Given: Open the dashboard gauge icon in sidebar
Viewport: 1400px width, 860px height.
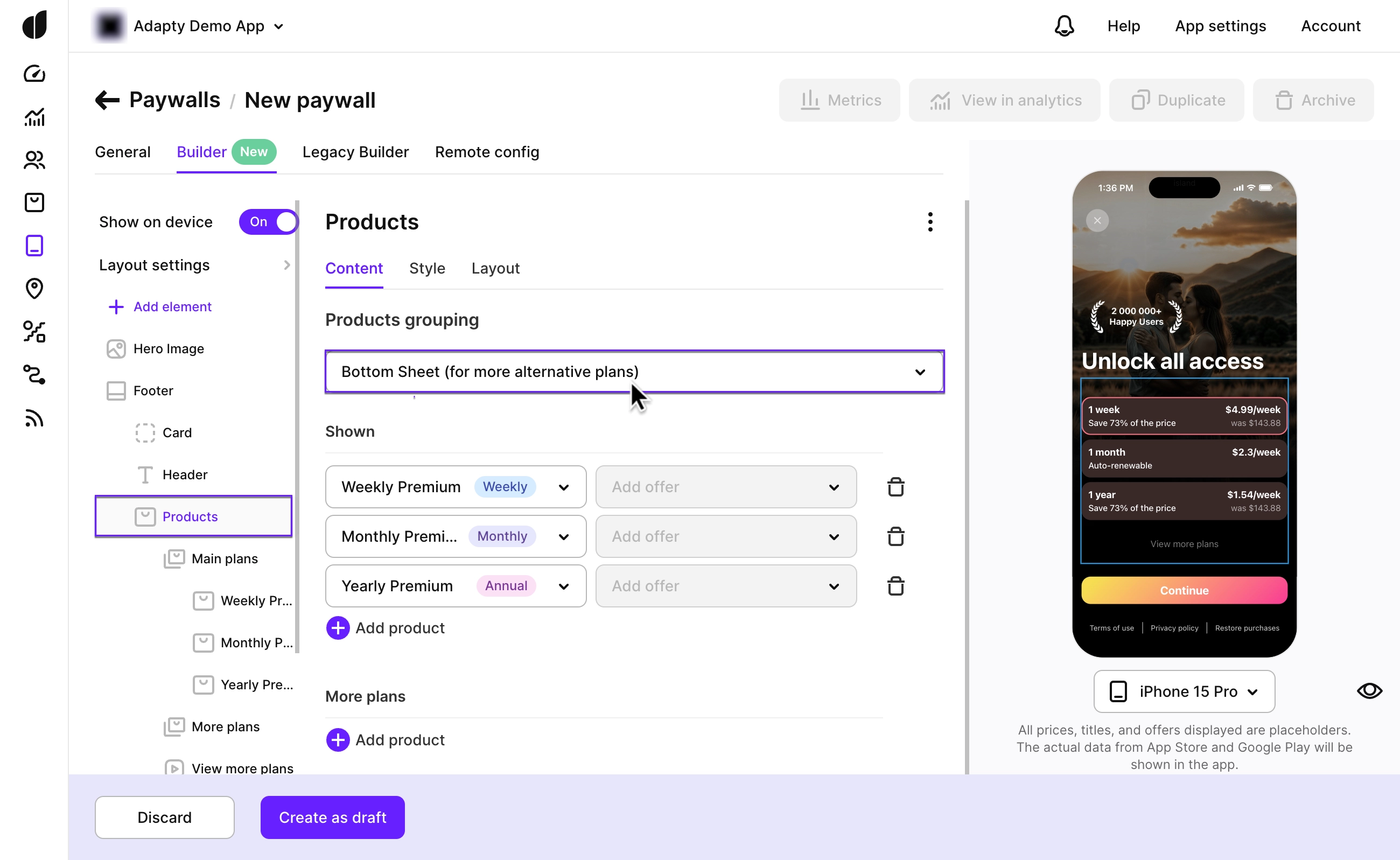Looking at the screenshot, I should [x=34, y=74].
